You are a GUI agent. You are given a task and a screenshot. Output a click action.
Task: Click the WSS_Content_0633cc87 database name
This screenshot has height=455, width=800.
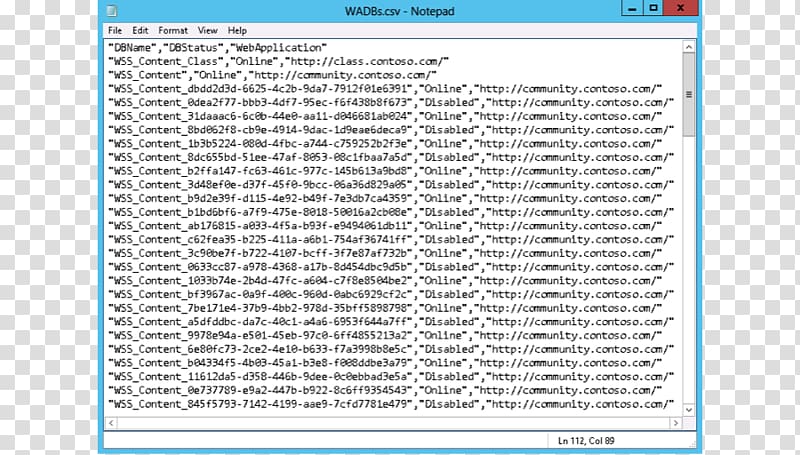[260, 267]
